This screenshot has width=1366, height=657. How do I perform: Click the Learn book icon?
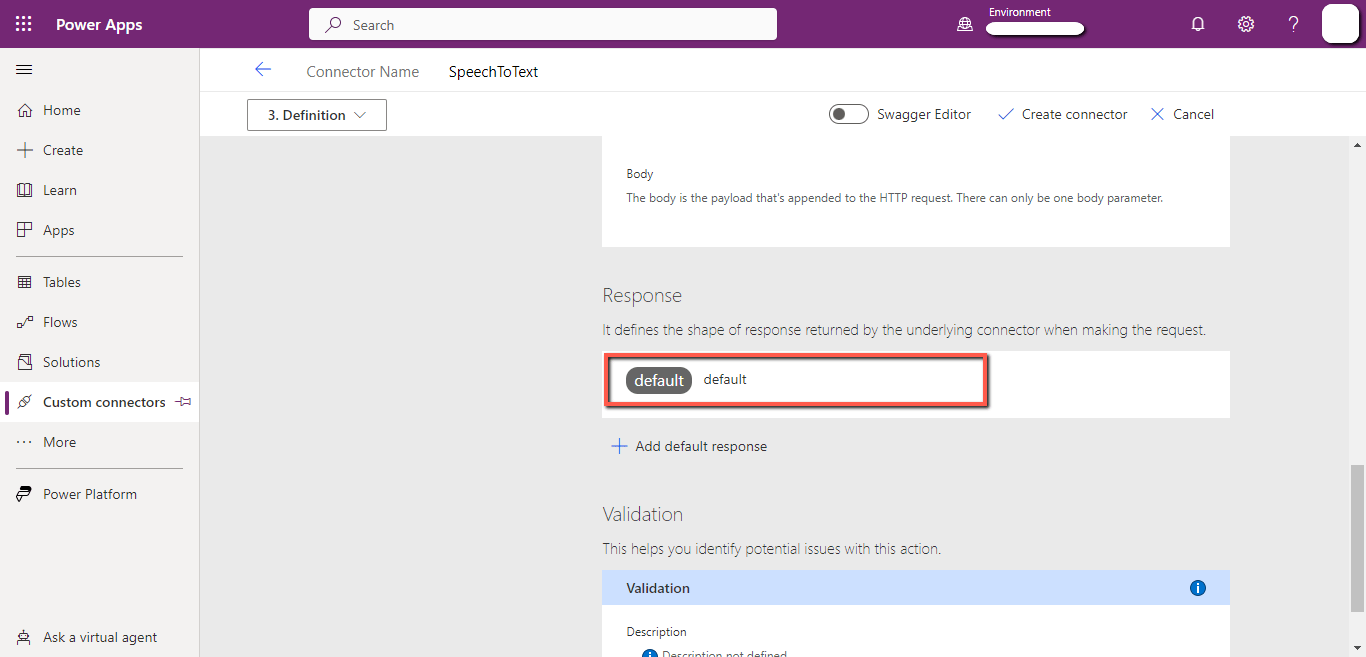pyautogui.click(x=25, y=190)
